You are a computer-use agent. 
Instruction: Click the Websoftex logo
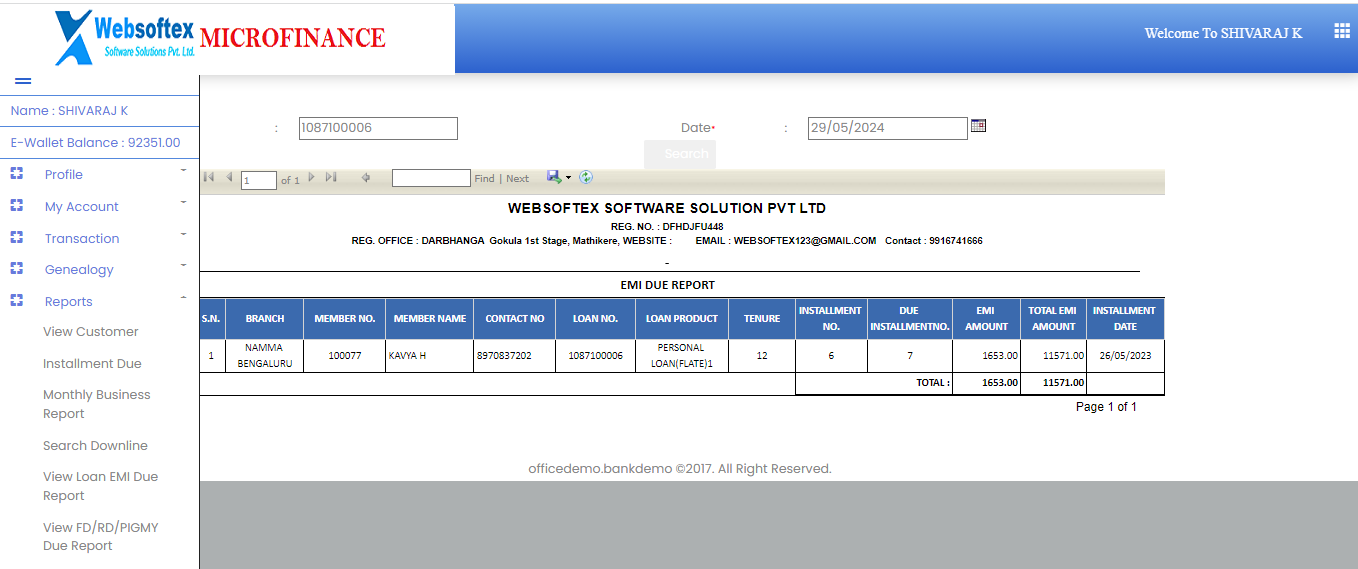click(x=125, y=37)
